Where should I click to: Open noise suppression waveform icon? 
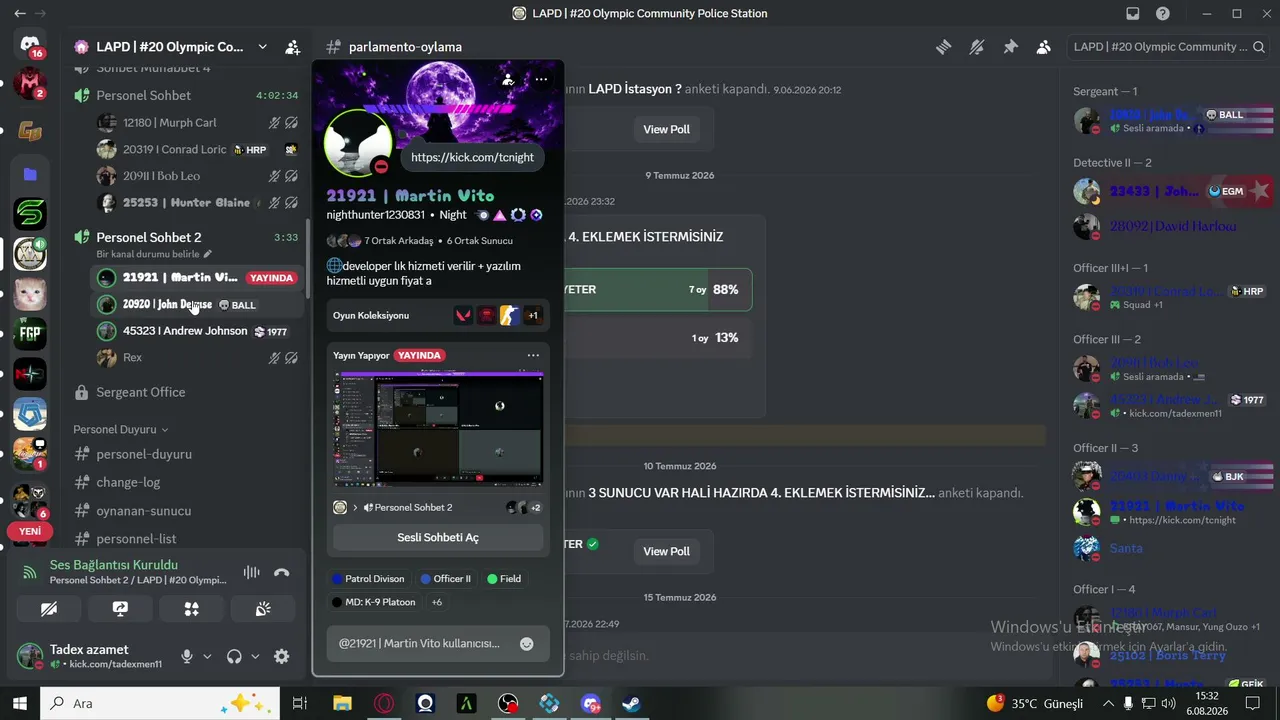coord(251,573)
